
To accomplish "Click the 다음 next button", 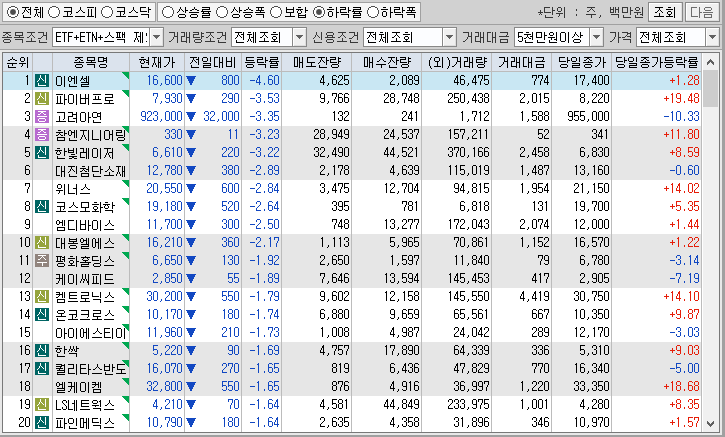I will point(701,12).
